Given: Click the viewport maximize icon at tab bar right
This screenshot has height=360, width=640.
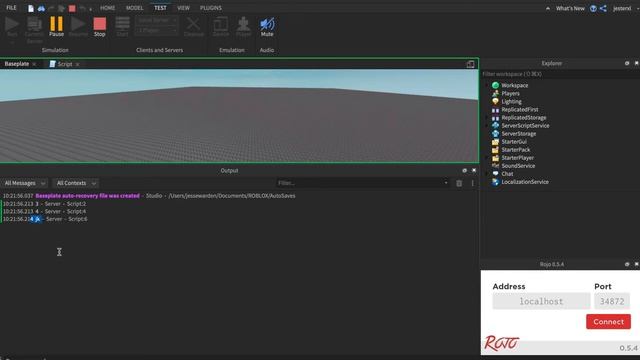Looking at the screenshot, I should coord(470,64).
